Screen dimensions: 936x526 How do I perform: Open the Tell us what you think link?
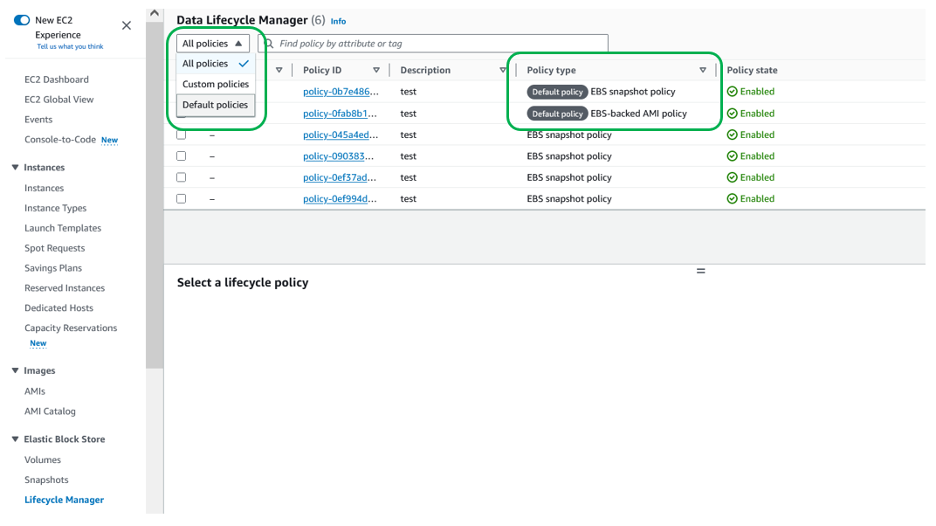click(70, 47)
